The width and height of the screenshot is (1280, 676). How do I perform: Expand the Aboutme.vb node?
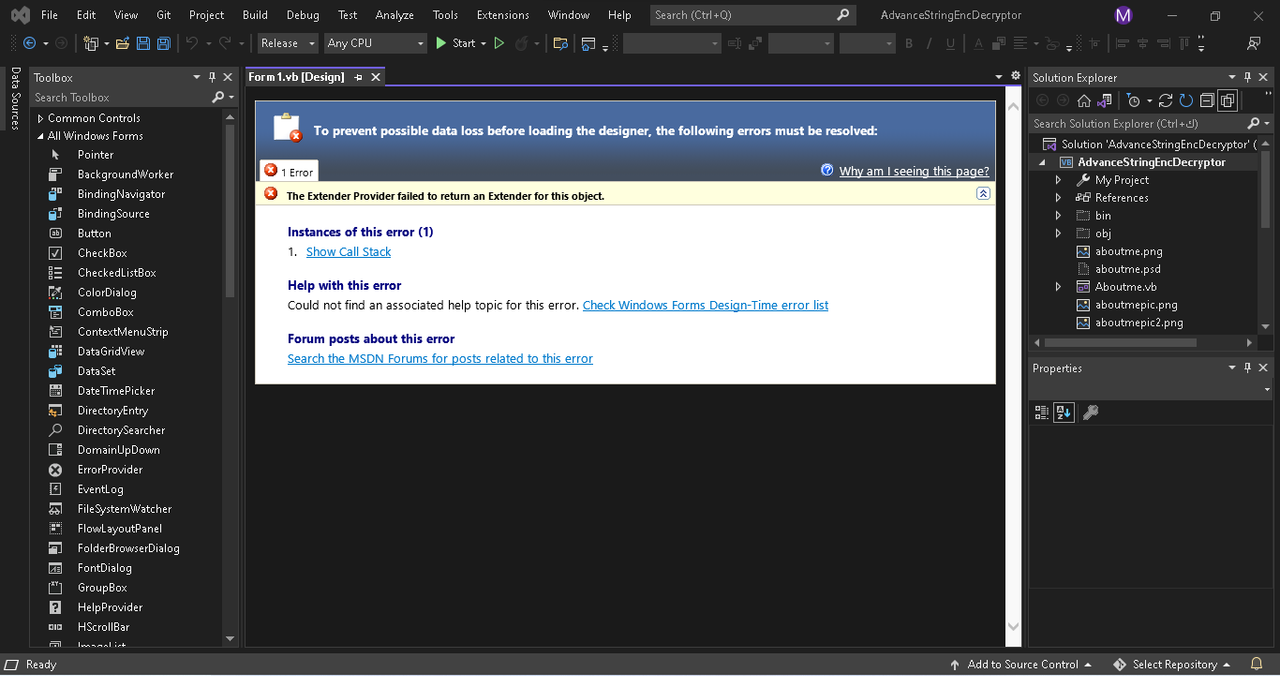1058,287
